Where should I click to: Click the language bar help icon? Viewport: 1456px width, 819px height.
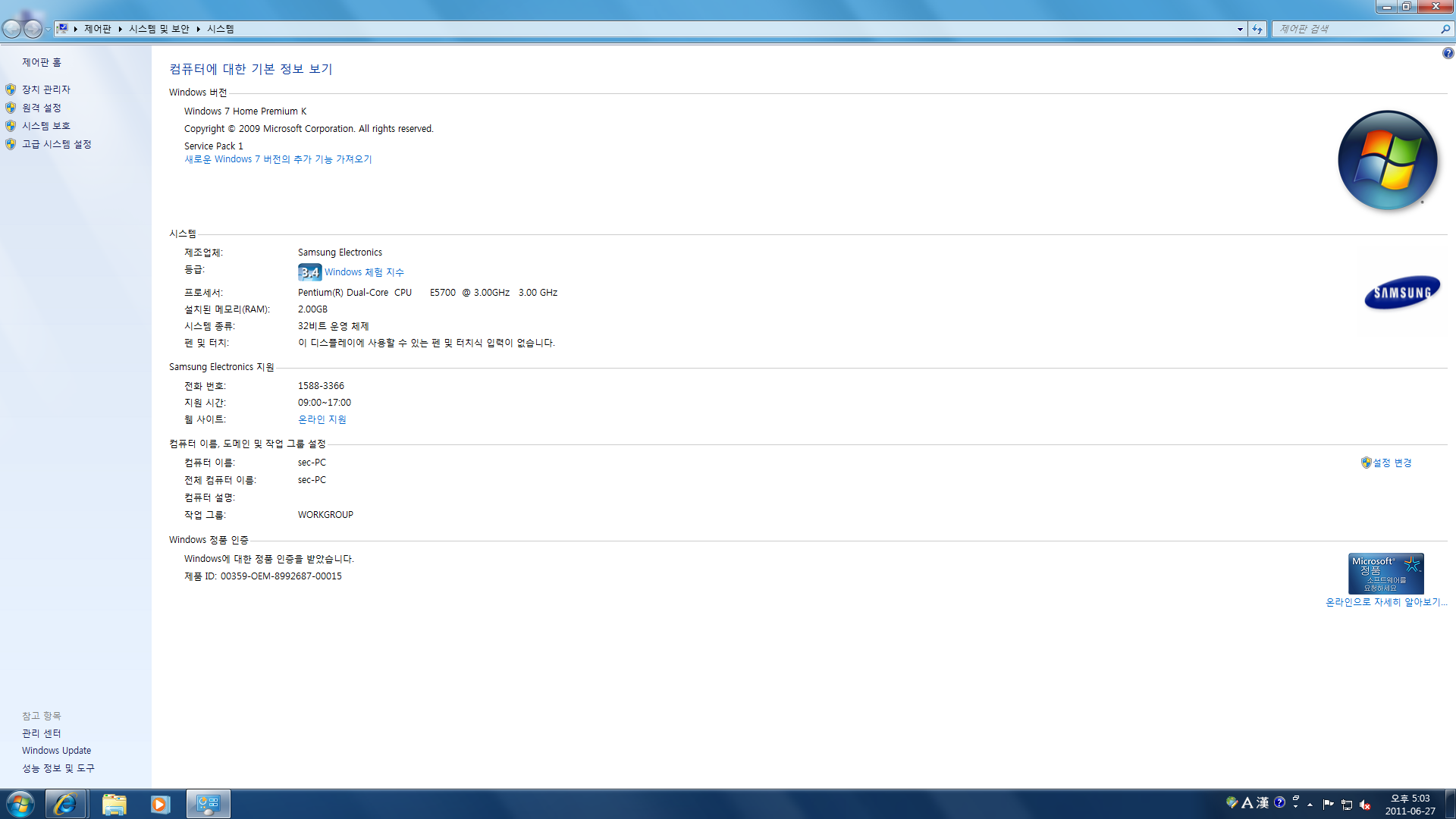click(x=1280, y=802)
